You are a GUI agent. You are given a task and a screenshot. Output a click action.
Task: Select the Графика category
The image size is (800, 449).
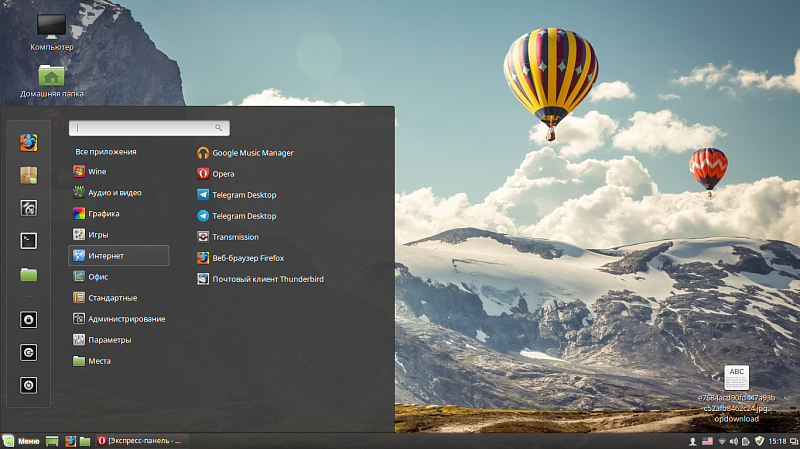tap(103, 214)
